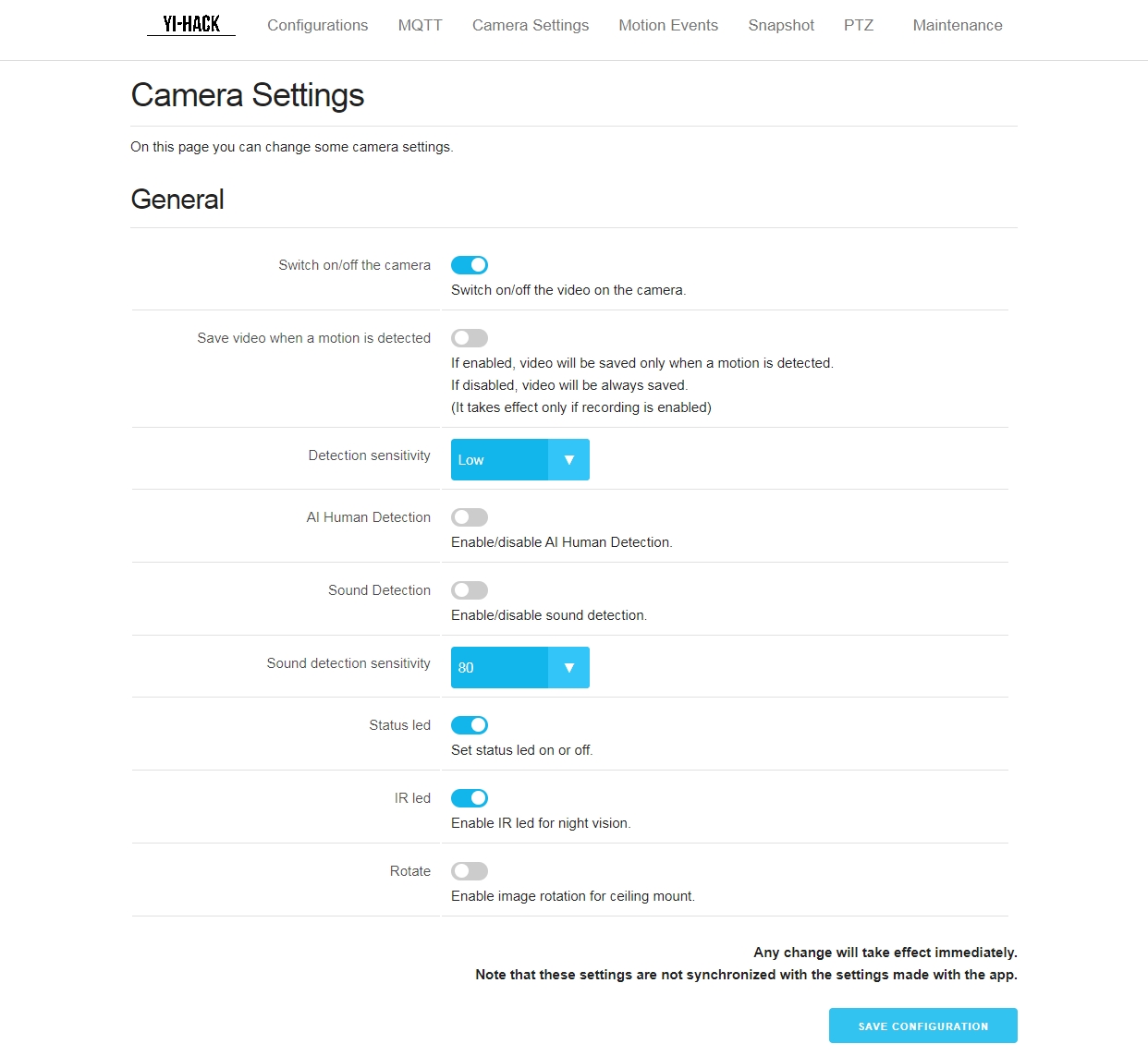Disable the Status led toggle
The image size is (1148, 1056).
point(470,725)
